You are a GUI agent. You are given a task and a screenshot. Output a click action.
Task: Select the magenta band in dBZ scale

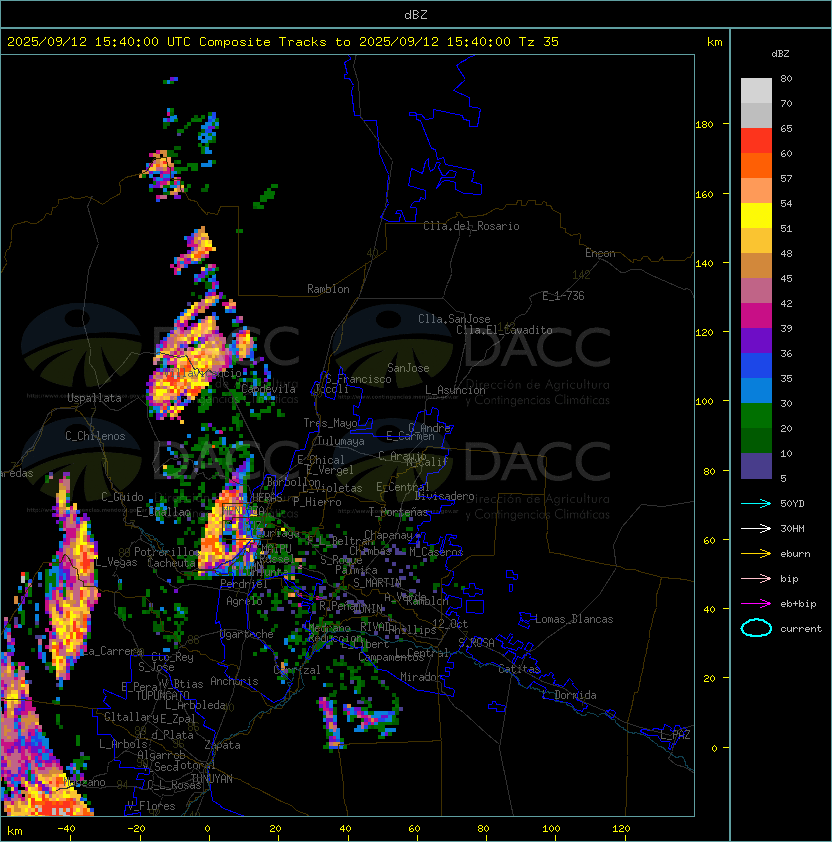coord(756,316)
